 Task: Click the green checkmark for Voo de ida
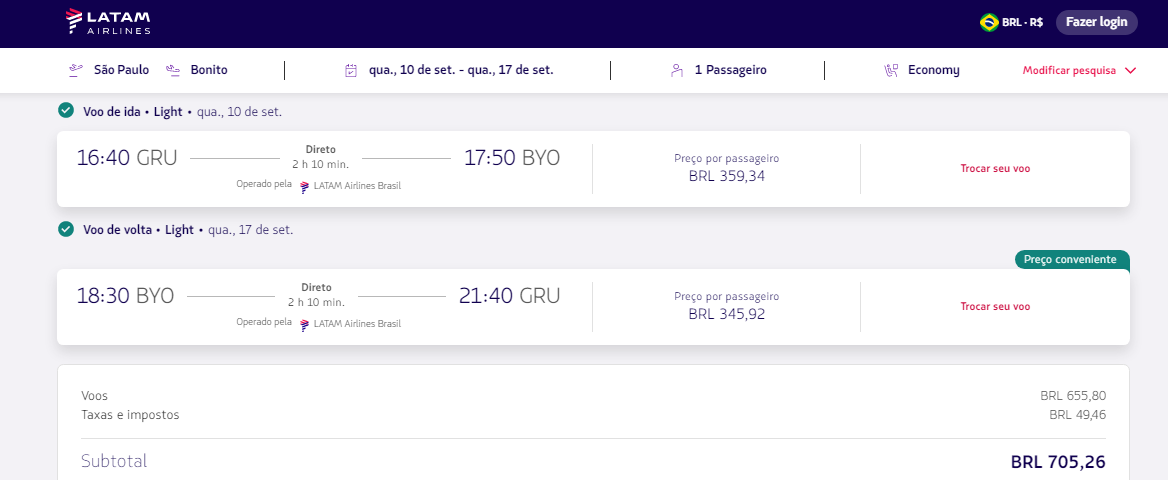click(x=66, y=111)
